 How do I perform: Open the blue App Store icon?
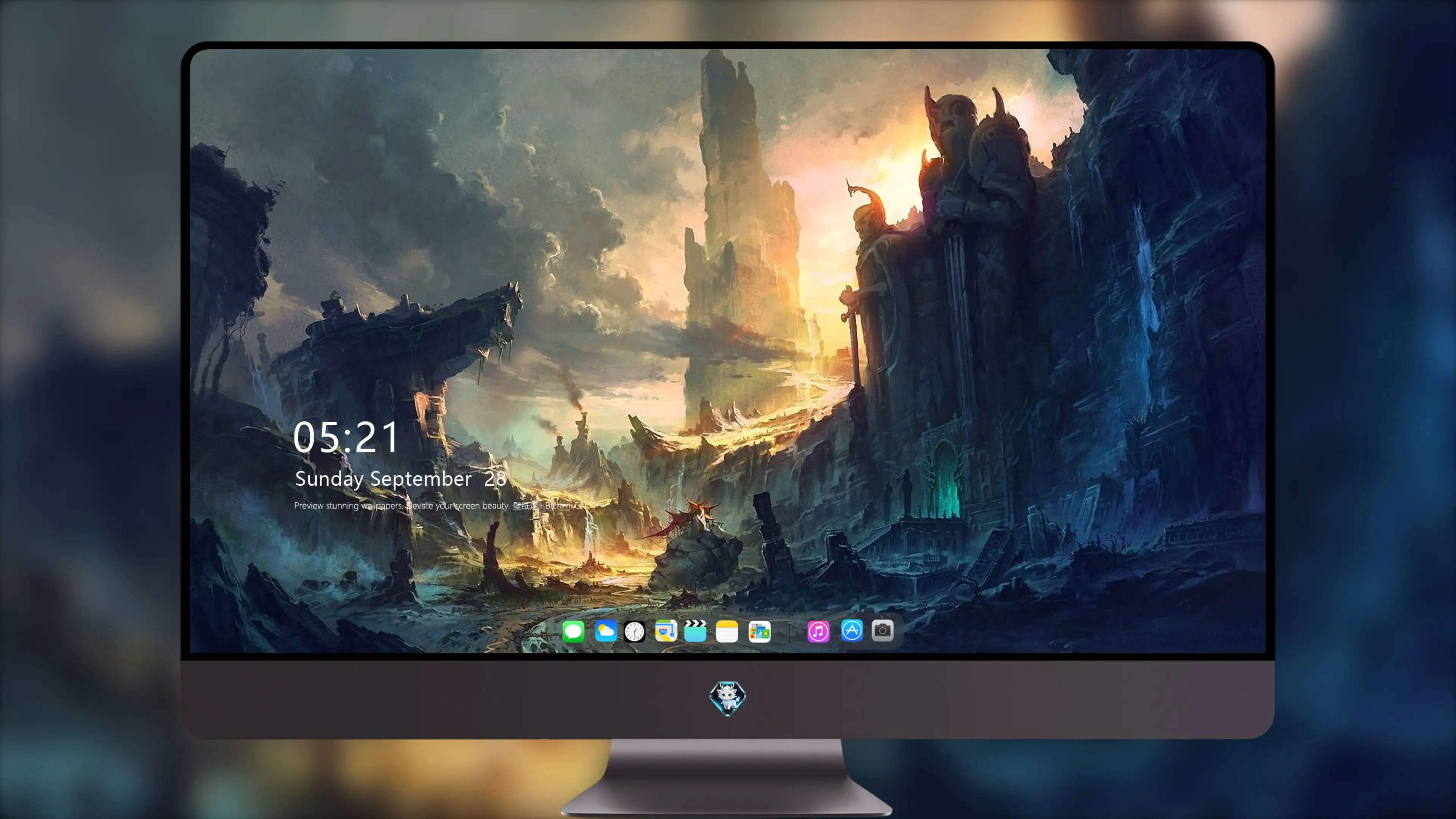[852, 630]
